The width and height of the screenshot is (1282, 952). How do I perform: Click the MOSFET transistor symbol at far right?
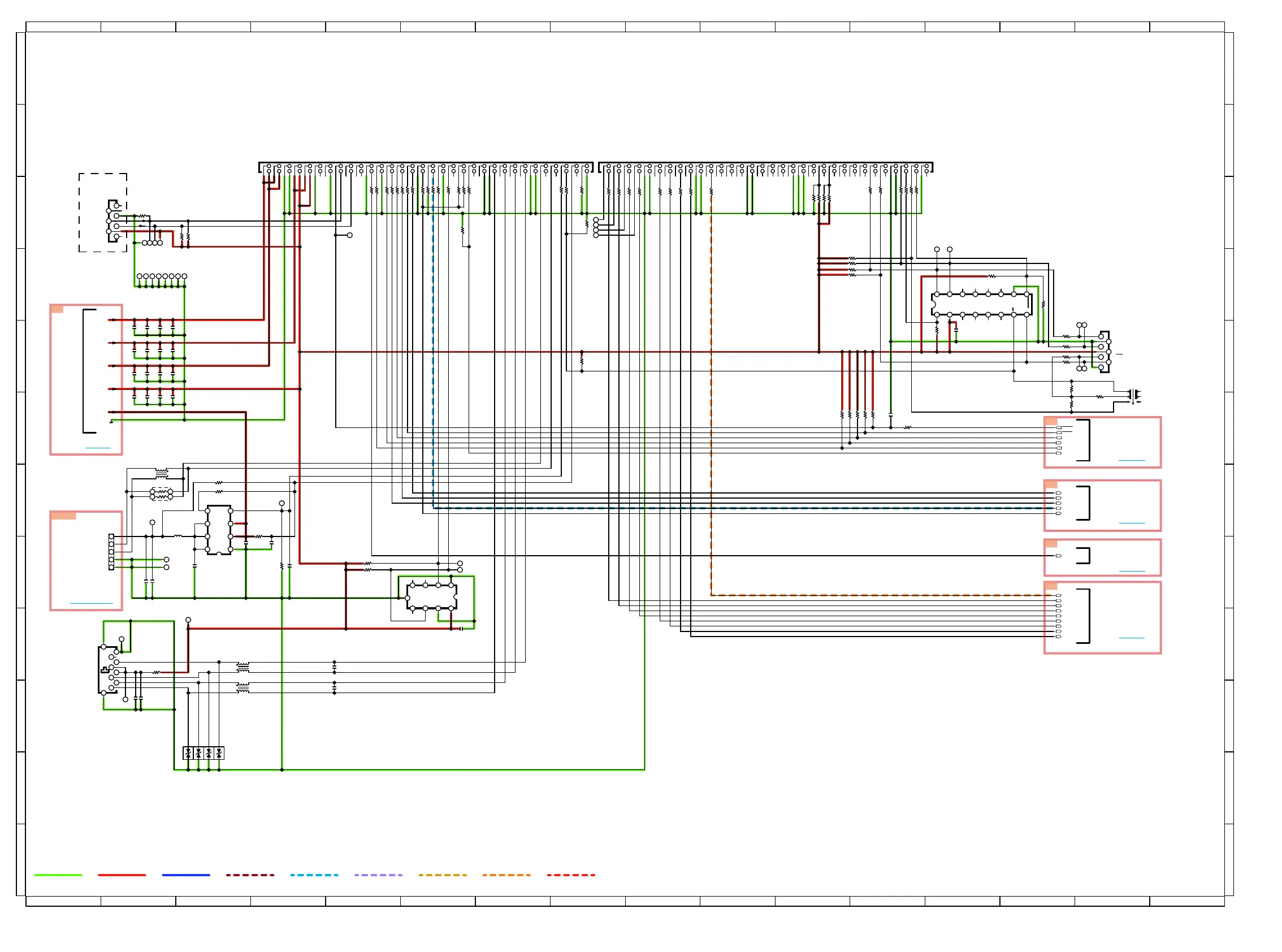(x=1135, y=396)
